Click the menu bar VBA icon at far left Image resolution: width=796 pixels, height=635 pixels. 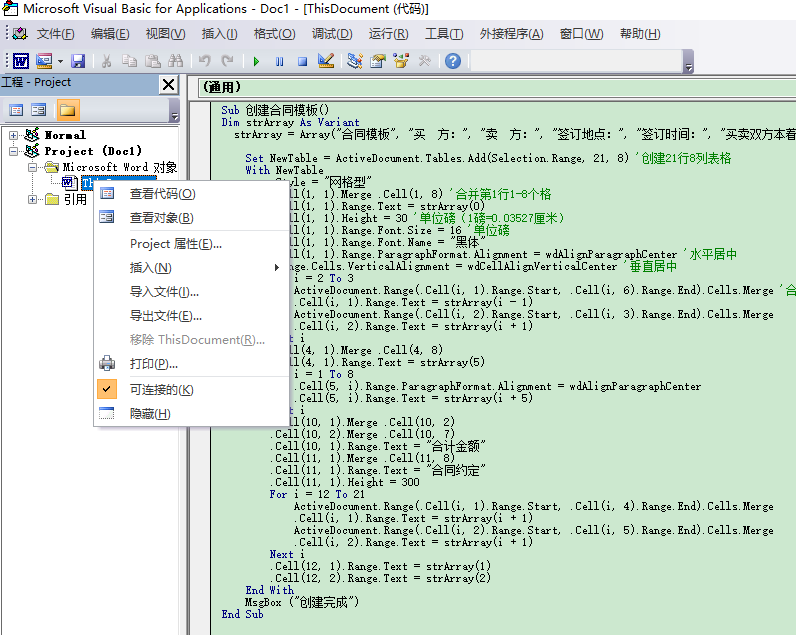coord(20,34)
